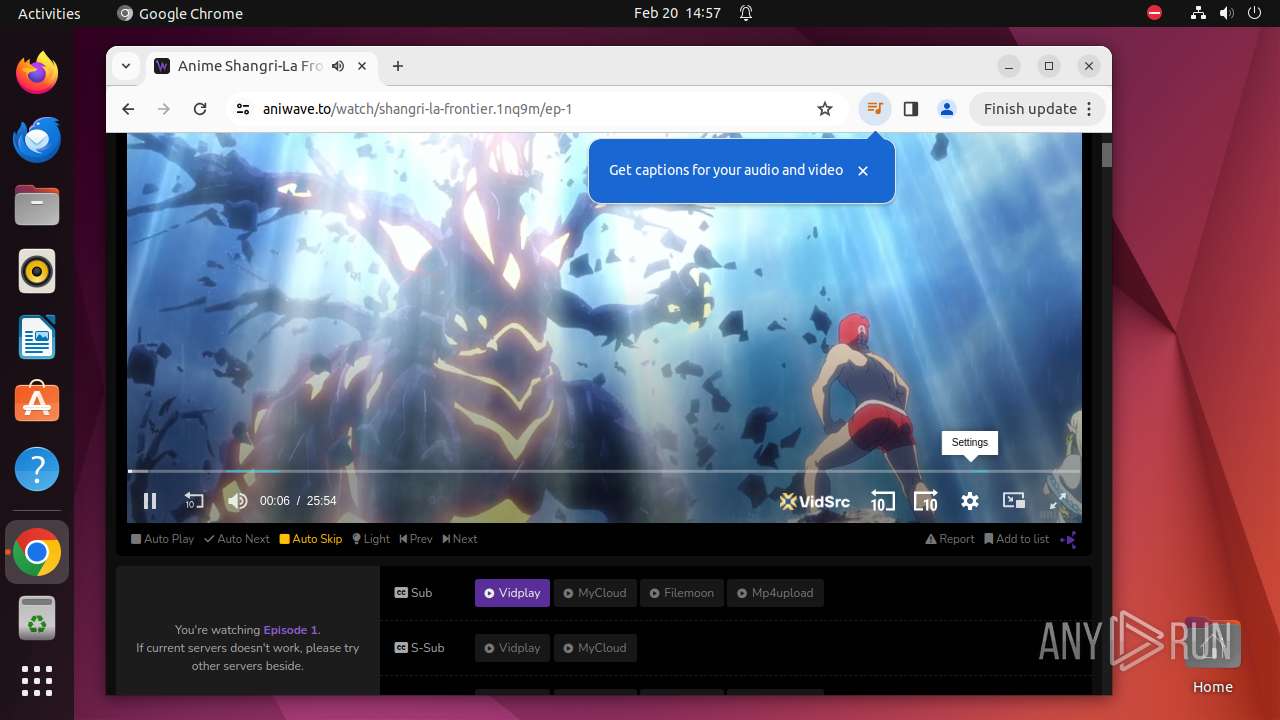The image size is (1280, 720).
Task: Click Finish update button
Action: [x=1029, y=109]
